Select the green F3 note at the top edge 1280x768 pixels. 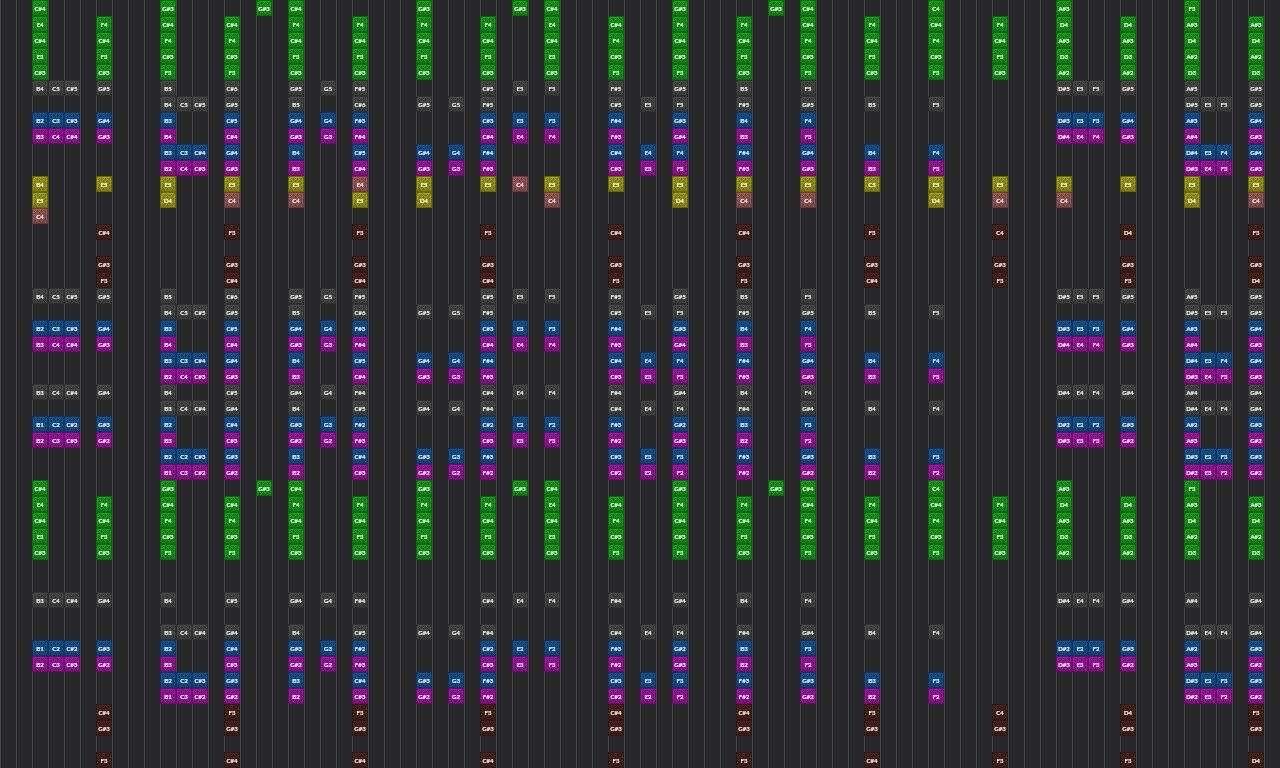(1192, 8)
